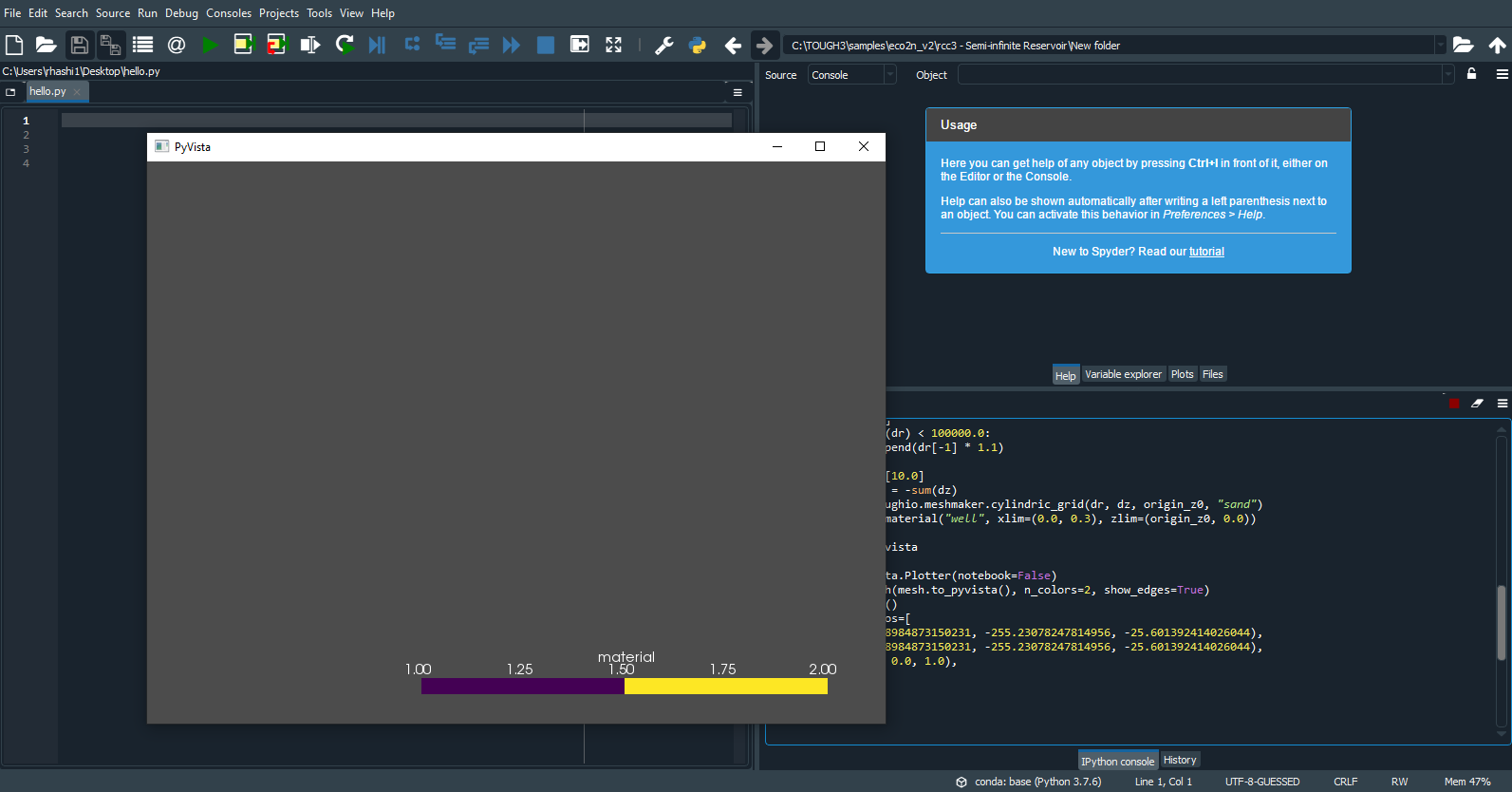Click the Save file icon
Image resolution: width=1512 pixels, height=792 pixels.
pos(80,45)
